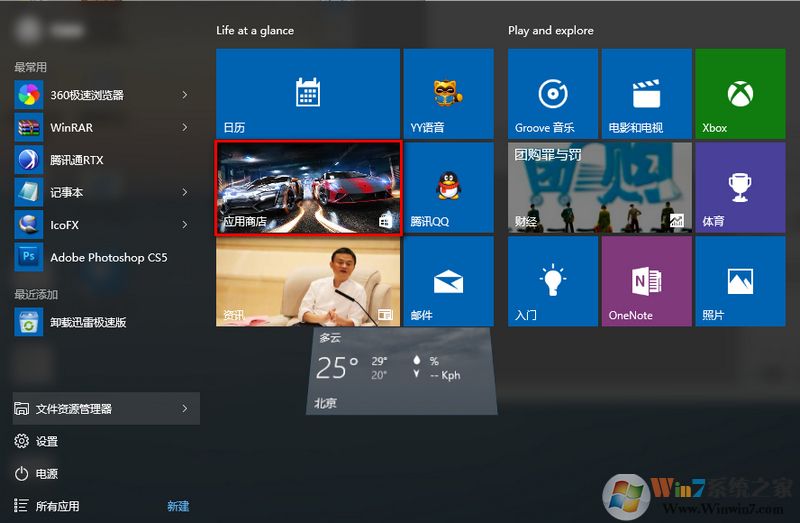
Task: Open the 日历 calendar tile
Action: tap(307, 94)
